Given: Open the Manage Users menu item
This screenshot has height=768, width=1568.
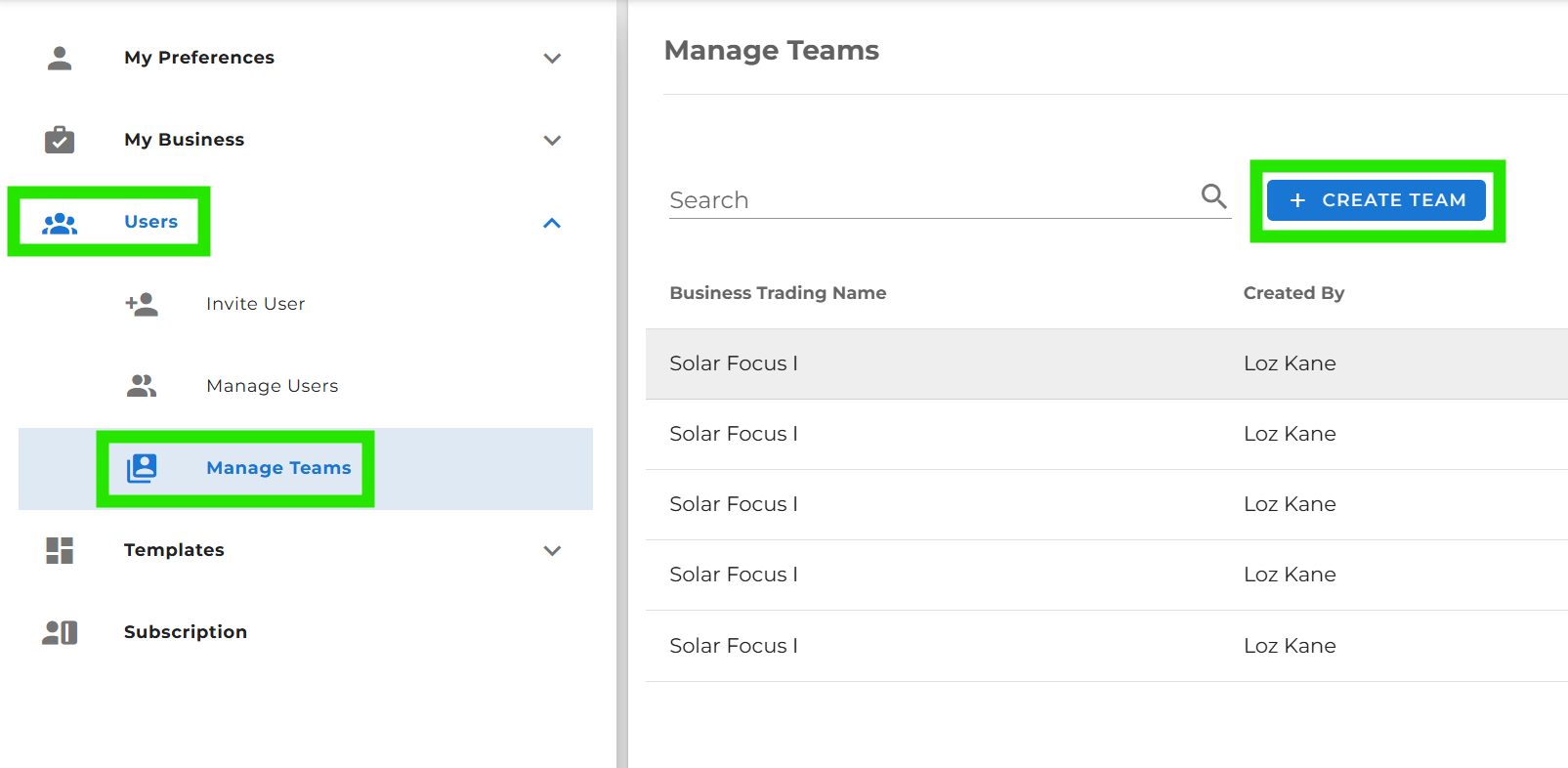Looking at the screenshot, I should (272, 386).
